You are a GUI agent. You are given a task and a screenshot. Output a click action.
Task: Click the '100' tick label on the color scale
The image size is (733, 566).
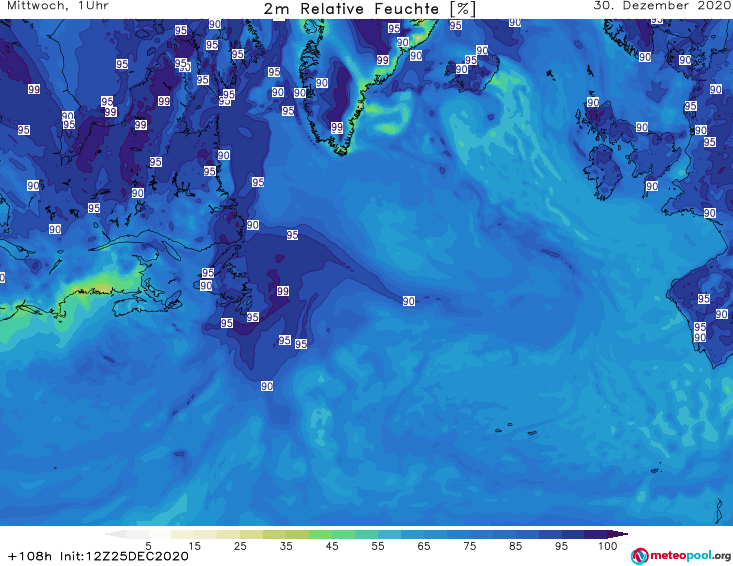point(608,546)
